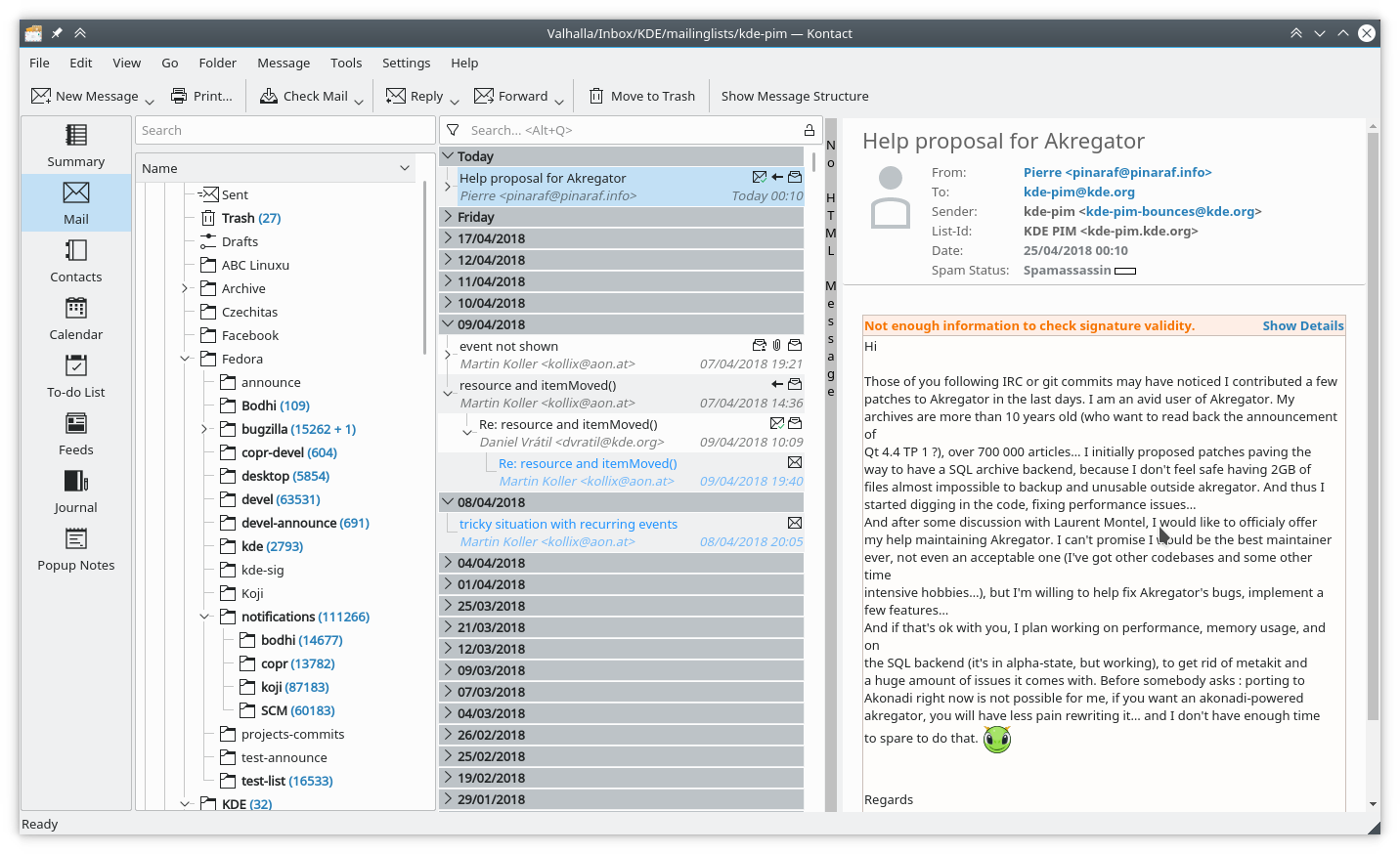Click the quick filter funnel icon
This screenshot has height=854, width=1400.
[453, 130]
